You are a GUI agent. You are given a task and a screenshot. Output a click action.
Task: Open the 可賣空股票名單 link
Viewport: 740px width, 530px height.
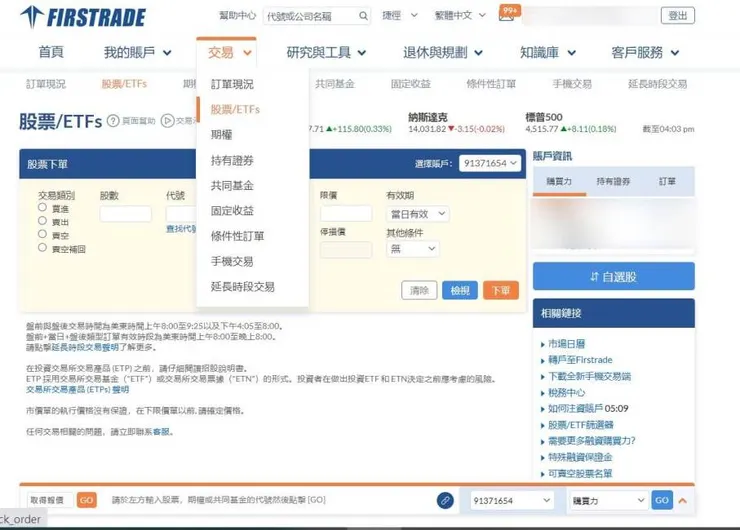click(580, 473)
